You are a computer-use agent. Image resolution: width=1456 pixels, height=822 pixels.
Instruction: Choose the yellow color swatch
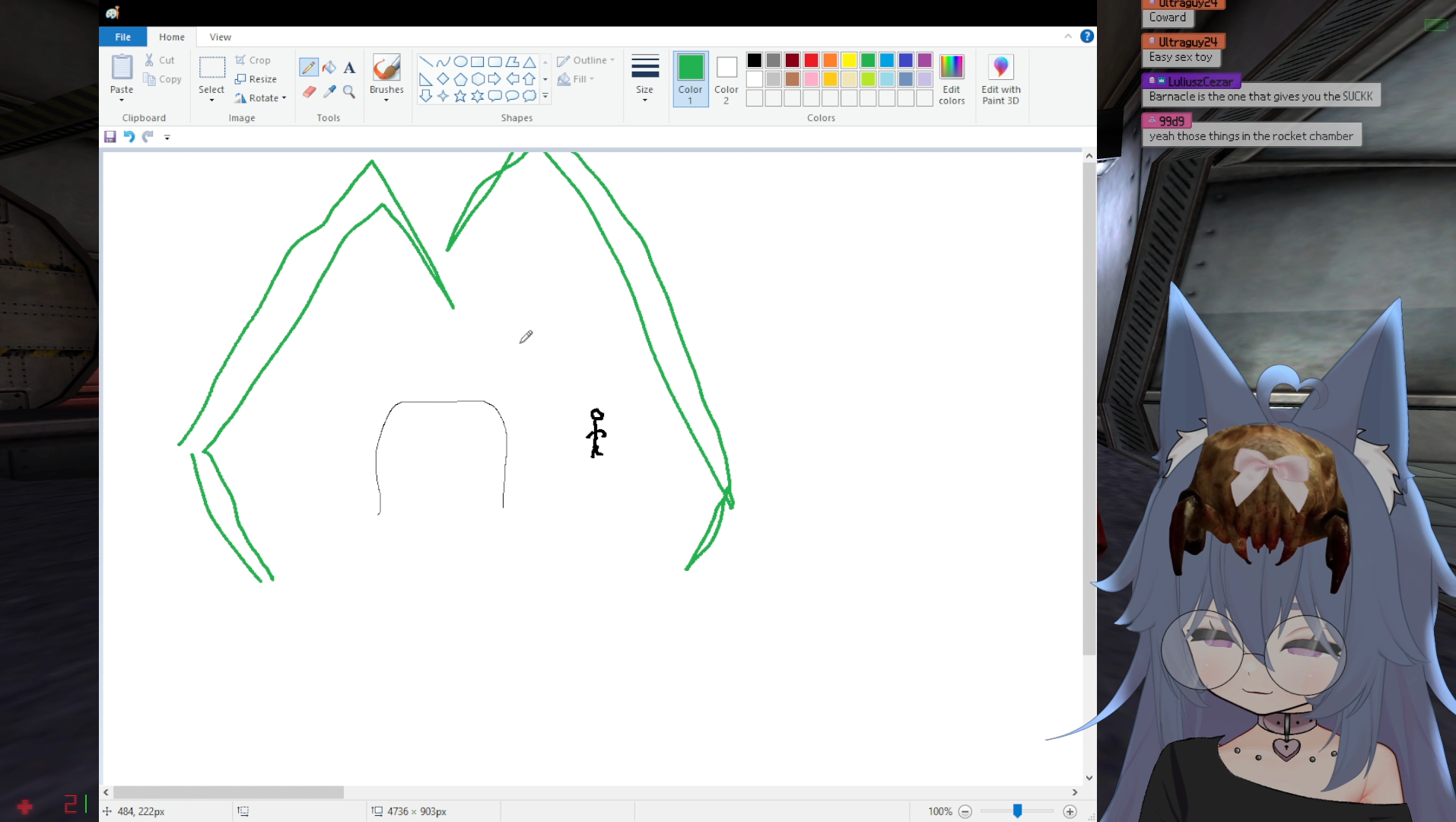coord(849,60)
